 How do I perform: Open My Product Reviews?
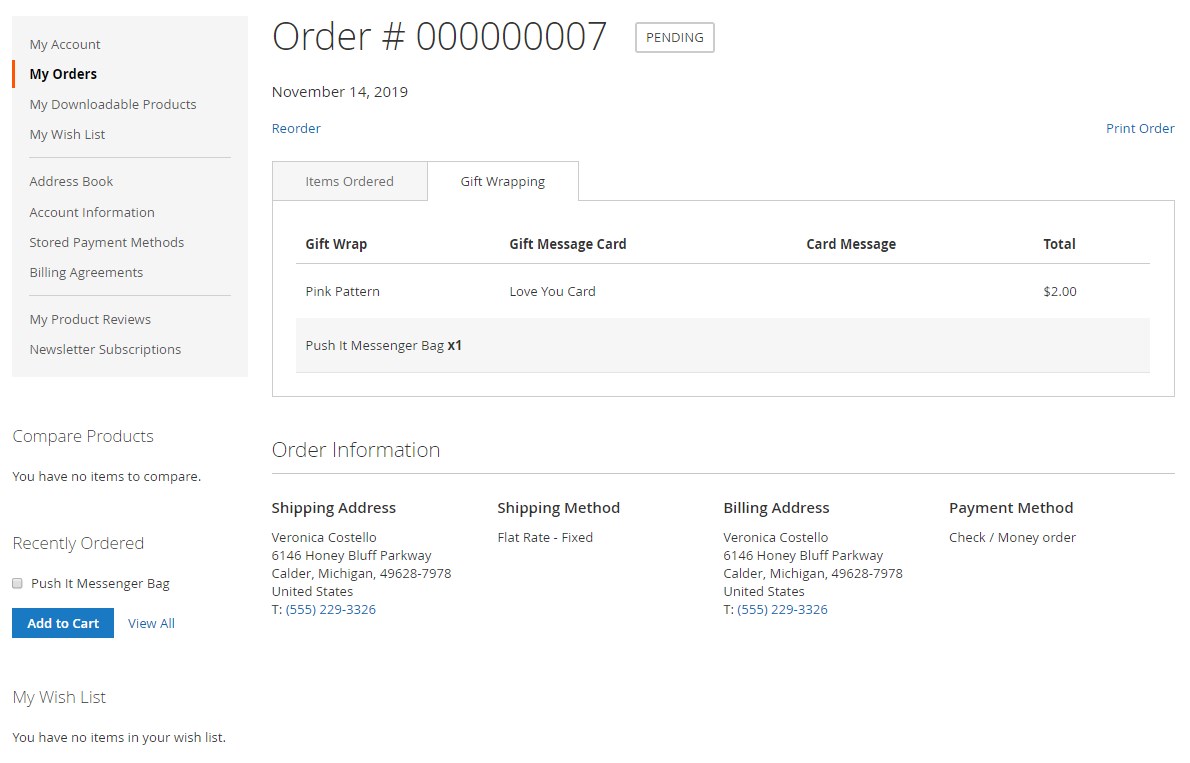(x=90, y=319)
